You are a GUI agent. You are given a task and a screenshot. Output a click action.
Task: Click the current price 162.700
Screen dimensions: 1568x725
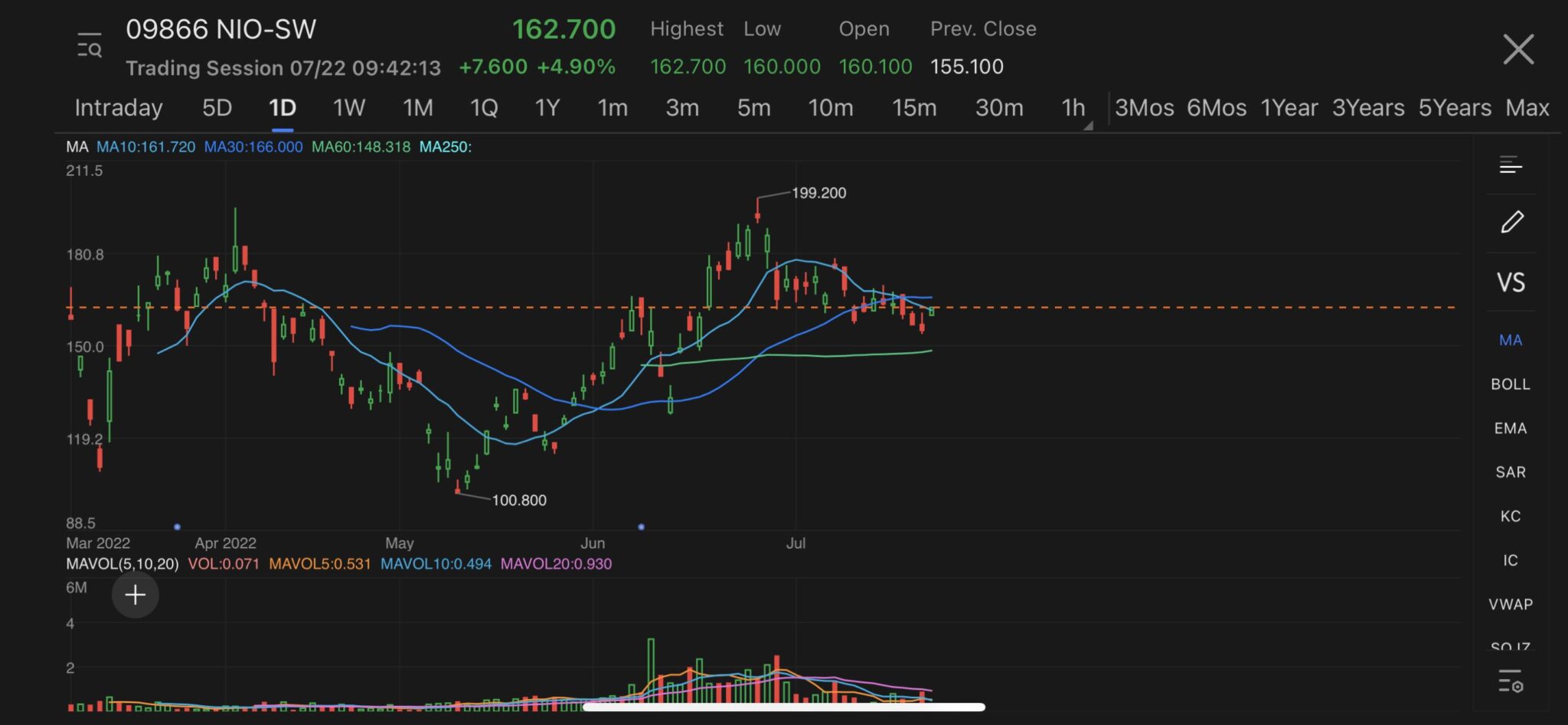564,29
